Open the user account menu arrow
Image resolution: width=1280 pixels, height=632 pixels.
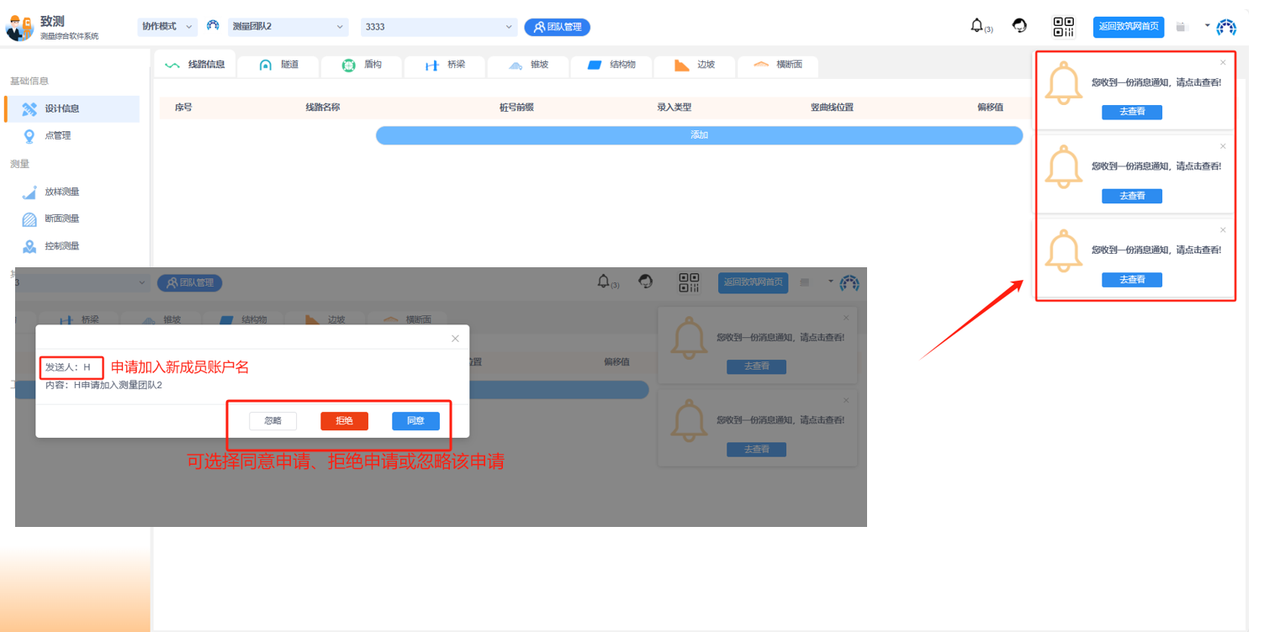(x=1207, y=26)
